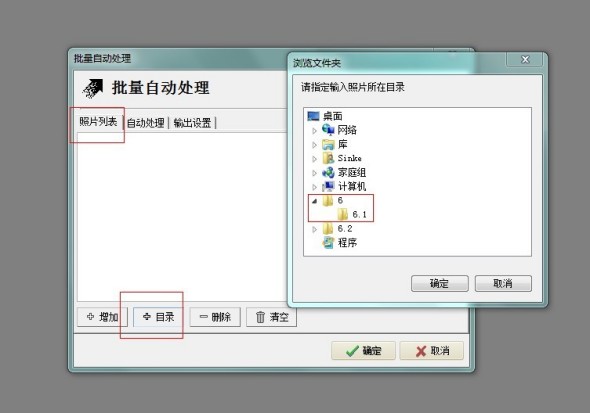Click the 目录 add directory button
Viewport: 590px width, 413px height.
(158, 317)
